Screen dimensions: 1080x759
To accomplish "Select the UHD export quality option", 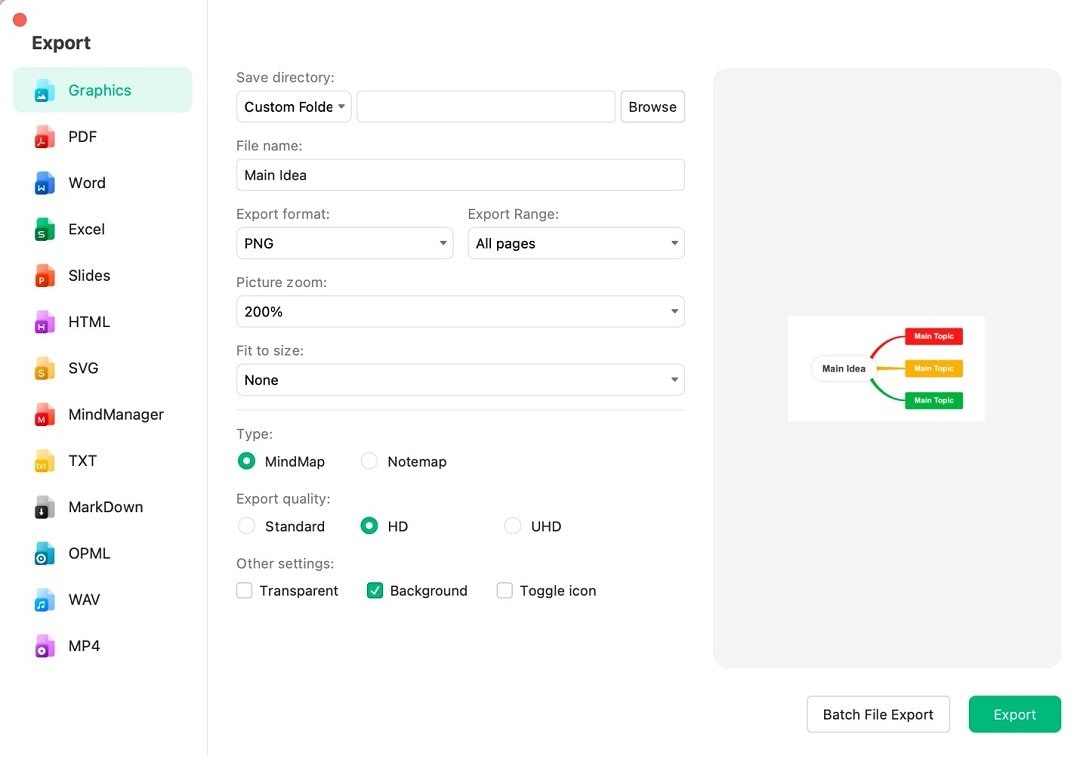I will tap(513, 526).
